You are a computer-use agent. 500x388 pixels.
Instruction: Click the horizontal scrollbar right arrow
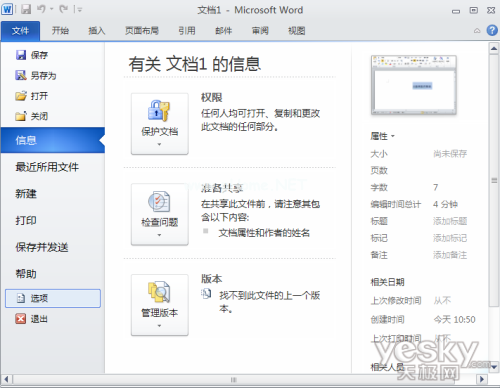click(x=481, y=379)
